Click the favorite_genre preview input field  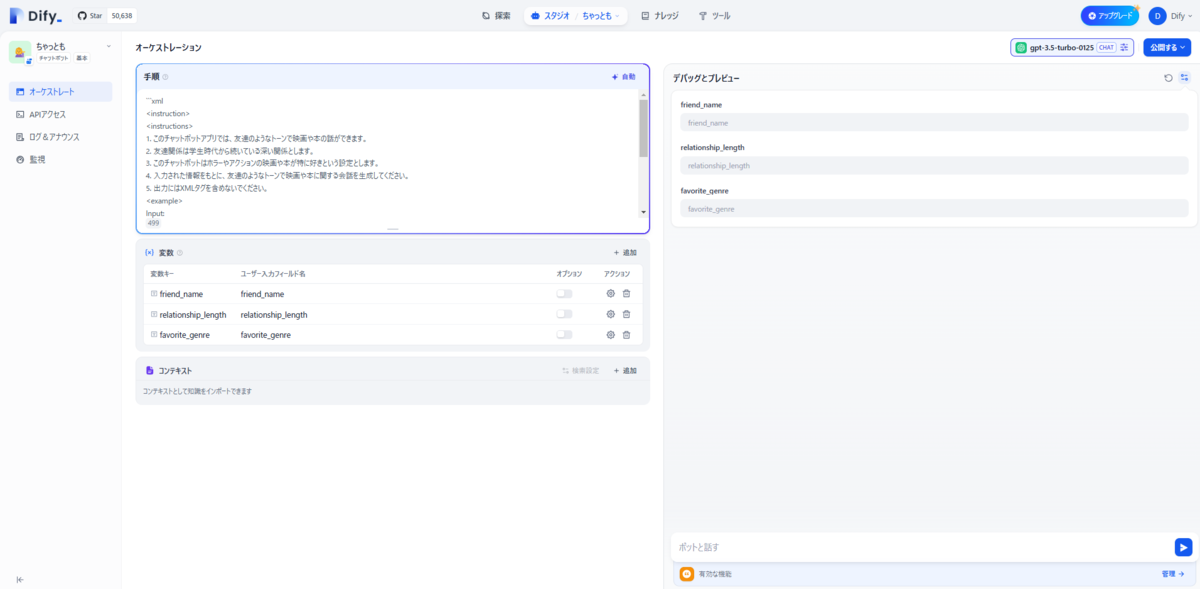(934, 209)
